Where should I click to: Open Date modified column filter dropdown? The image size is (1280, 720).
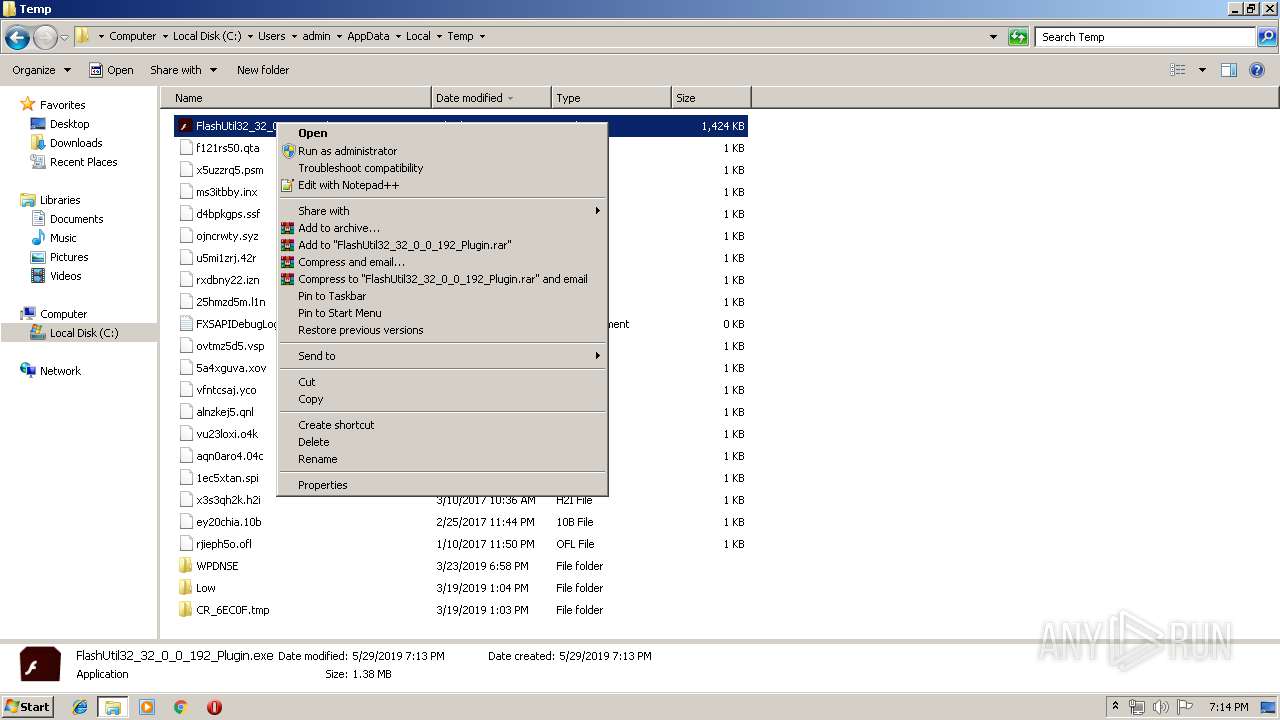pos(510,98)
